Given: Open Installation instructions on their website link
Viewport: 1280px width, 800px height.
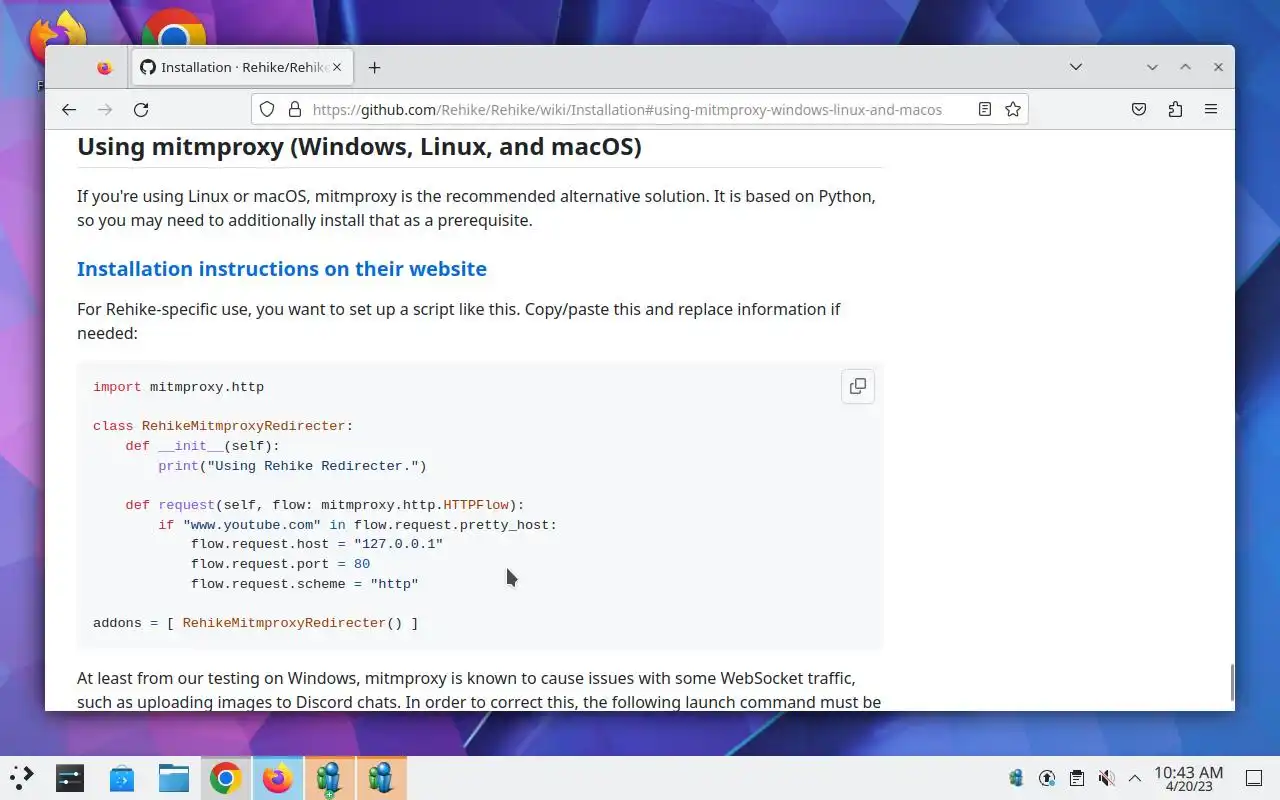Looking at the screenshot, I should point(282,269).
